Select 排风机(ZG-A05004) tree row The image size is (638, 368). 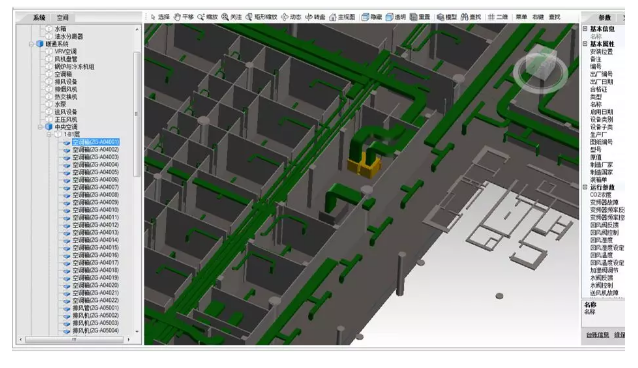click(x=96, y=331)
